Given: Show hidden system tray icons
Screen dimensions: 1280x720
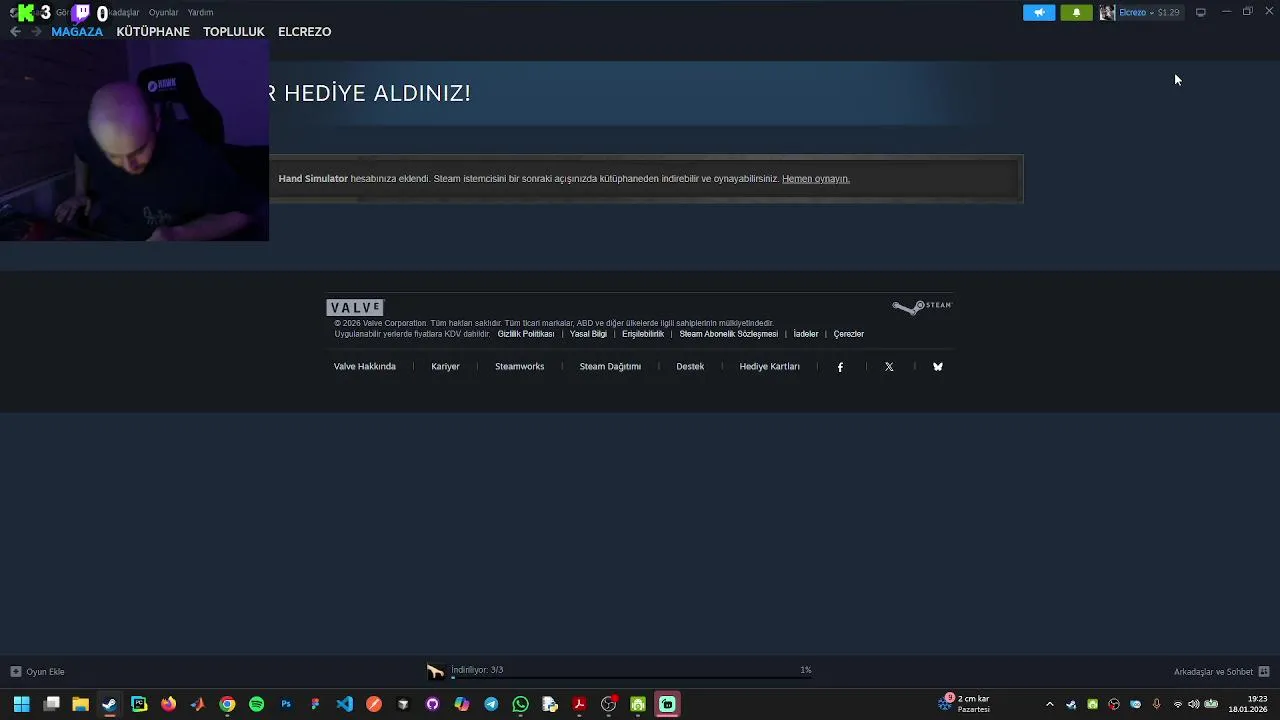Looking at the screenshot, I should [x=1049, y=705].
